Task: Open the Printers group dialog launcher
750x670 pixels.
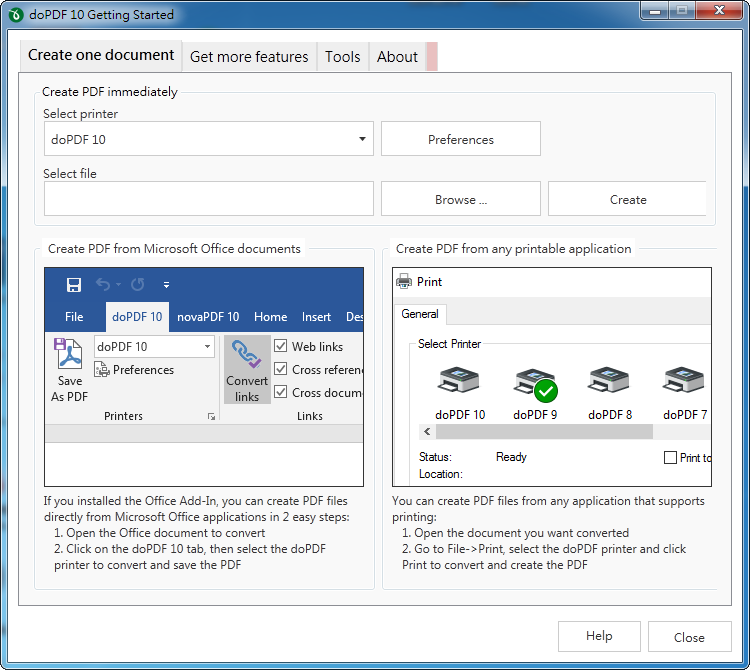Action: [211, 417]
